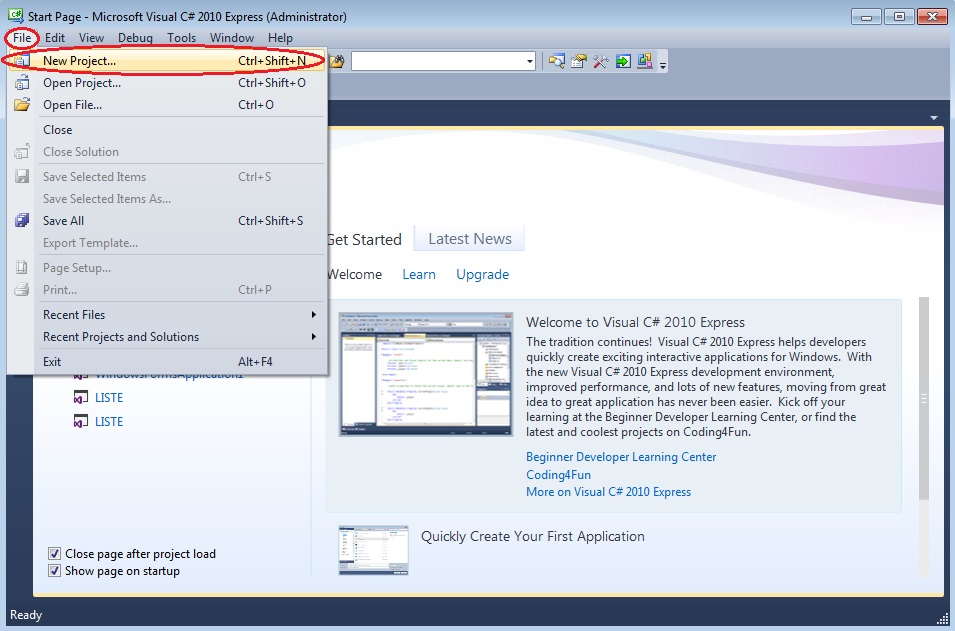
Task: Open the Beginner Developer Learning Center link
Action: pos(621,457)
